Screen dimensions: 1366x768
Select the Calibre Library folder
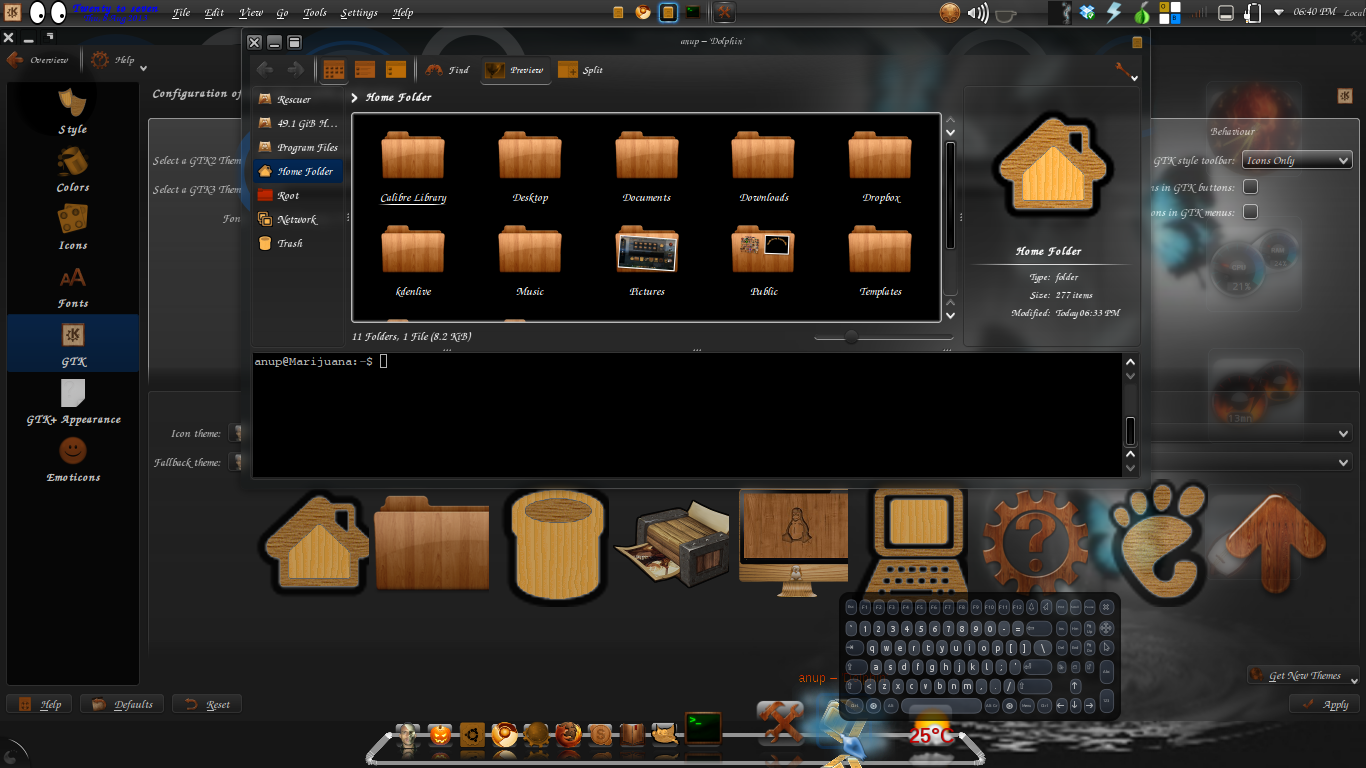[413, 166]
